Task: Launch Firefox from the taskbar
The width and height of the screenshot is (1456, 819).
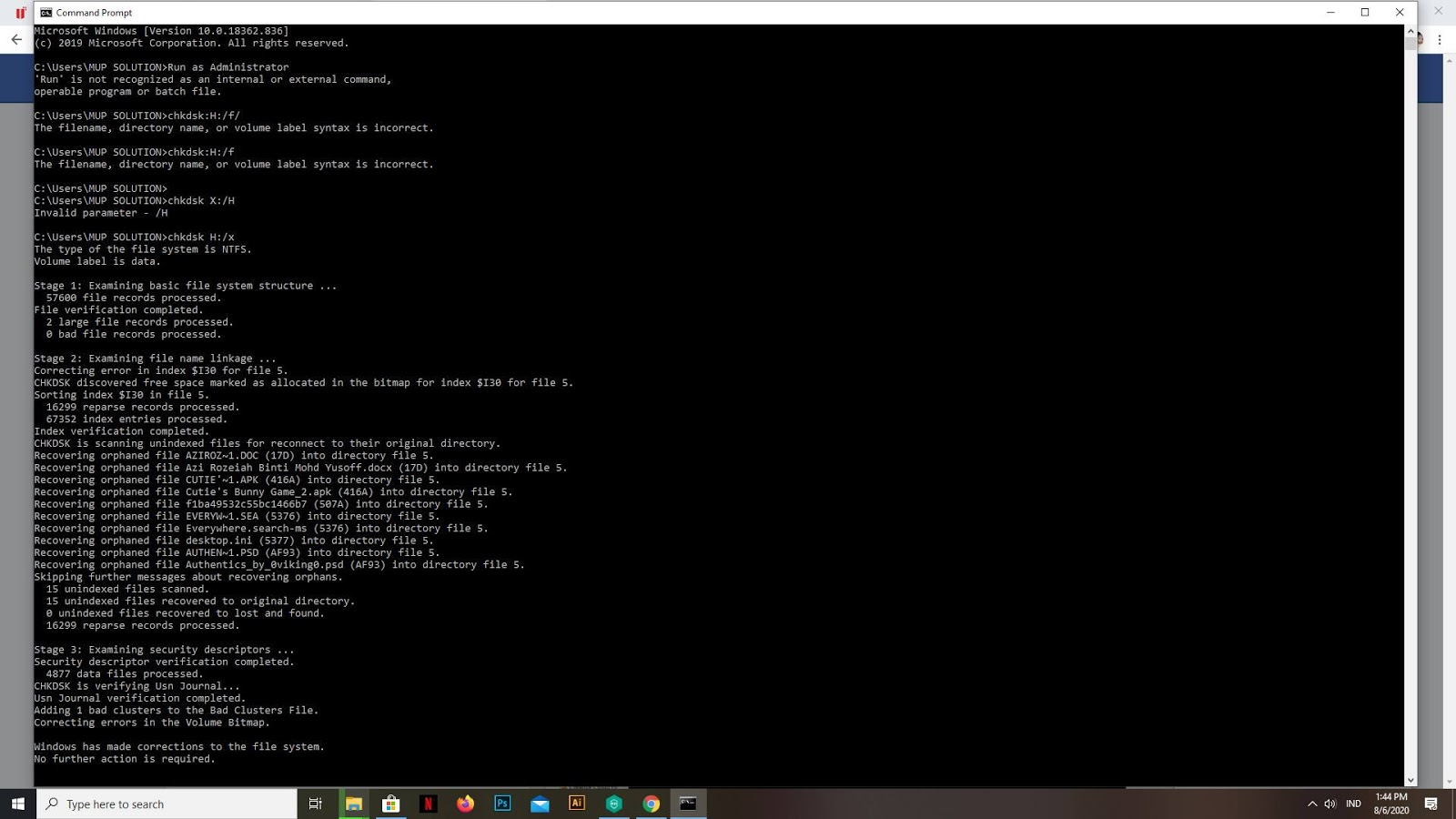Action: [x=465, y=804]
